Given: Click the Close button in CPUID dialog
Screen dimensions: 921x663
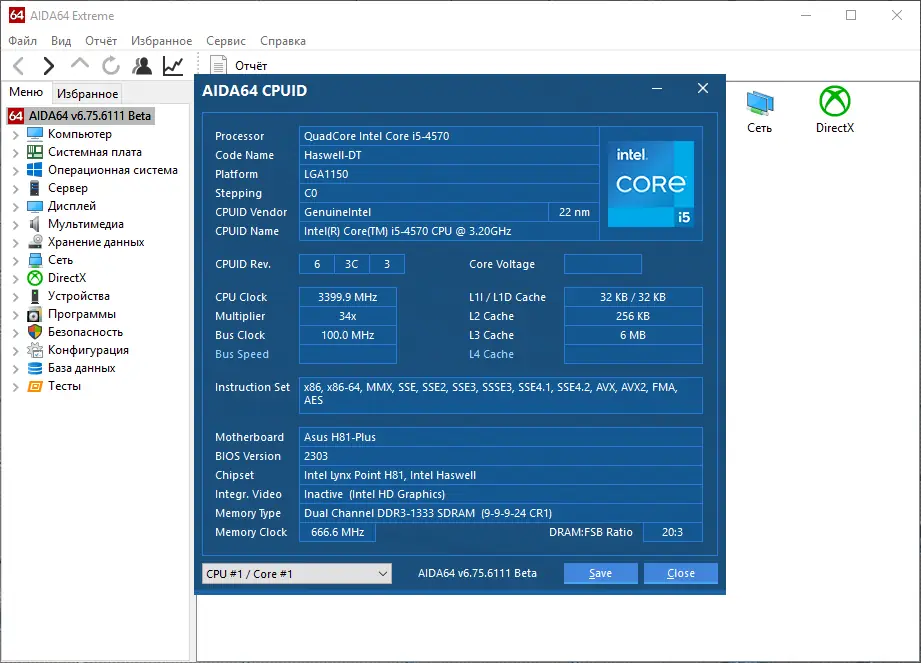Looking at the screenshot, I should tap(681, 573).
